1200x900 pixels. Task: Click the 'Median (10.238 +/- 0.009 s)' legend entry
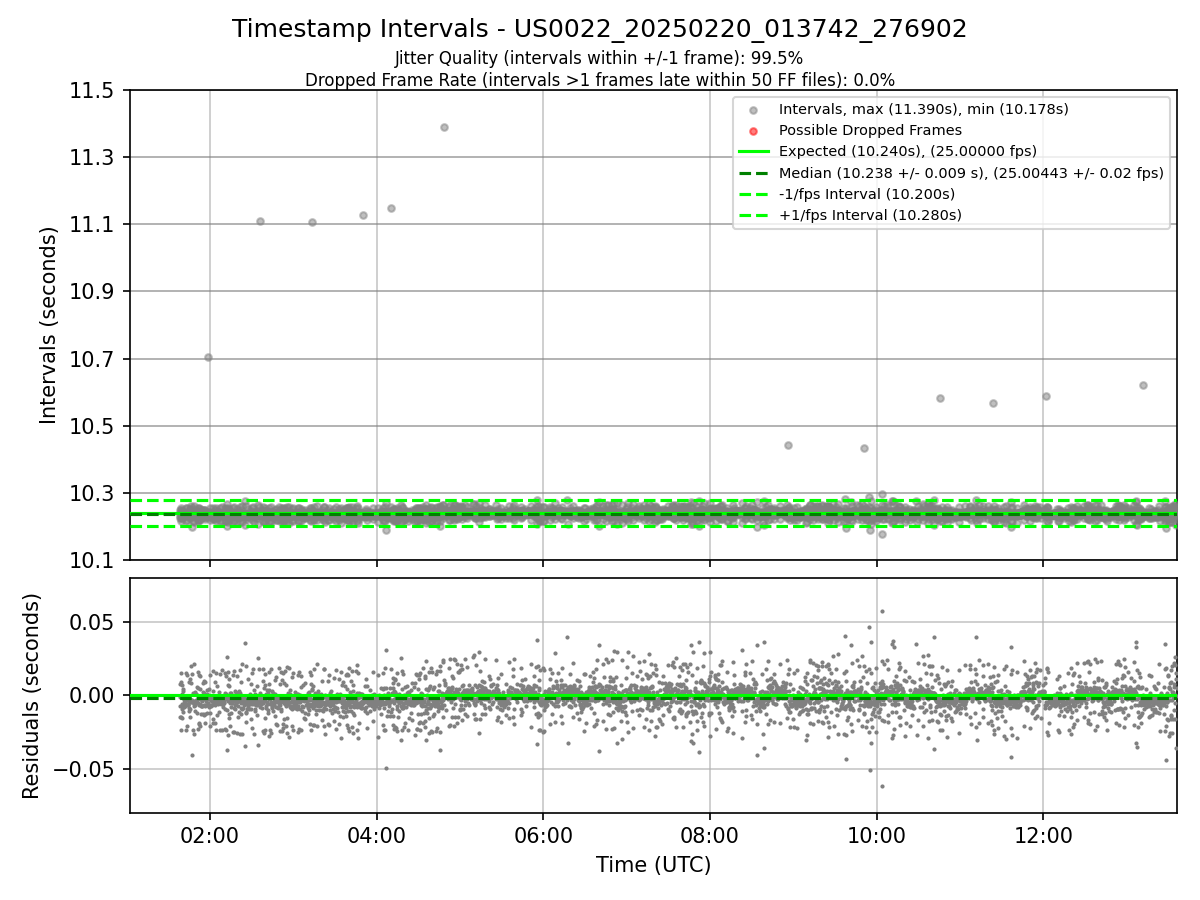971,173
